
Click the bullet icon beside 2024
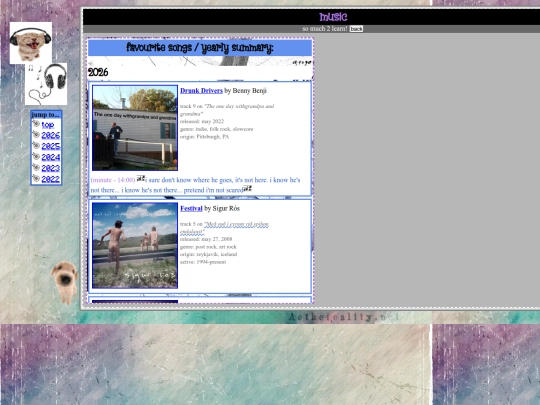click(36, 156)
